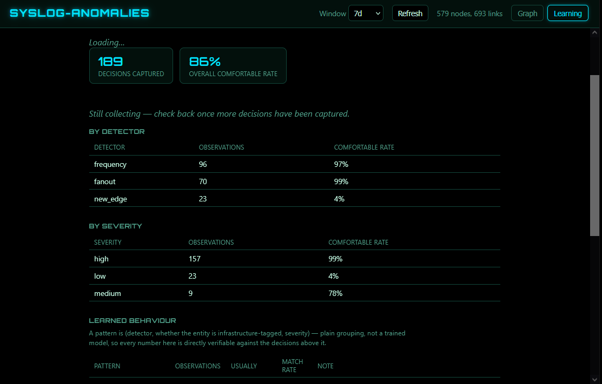Click the PATTERN column header
Viewport: 602px width, 384px height.
click(x=107, y=366)
